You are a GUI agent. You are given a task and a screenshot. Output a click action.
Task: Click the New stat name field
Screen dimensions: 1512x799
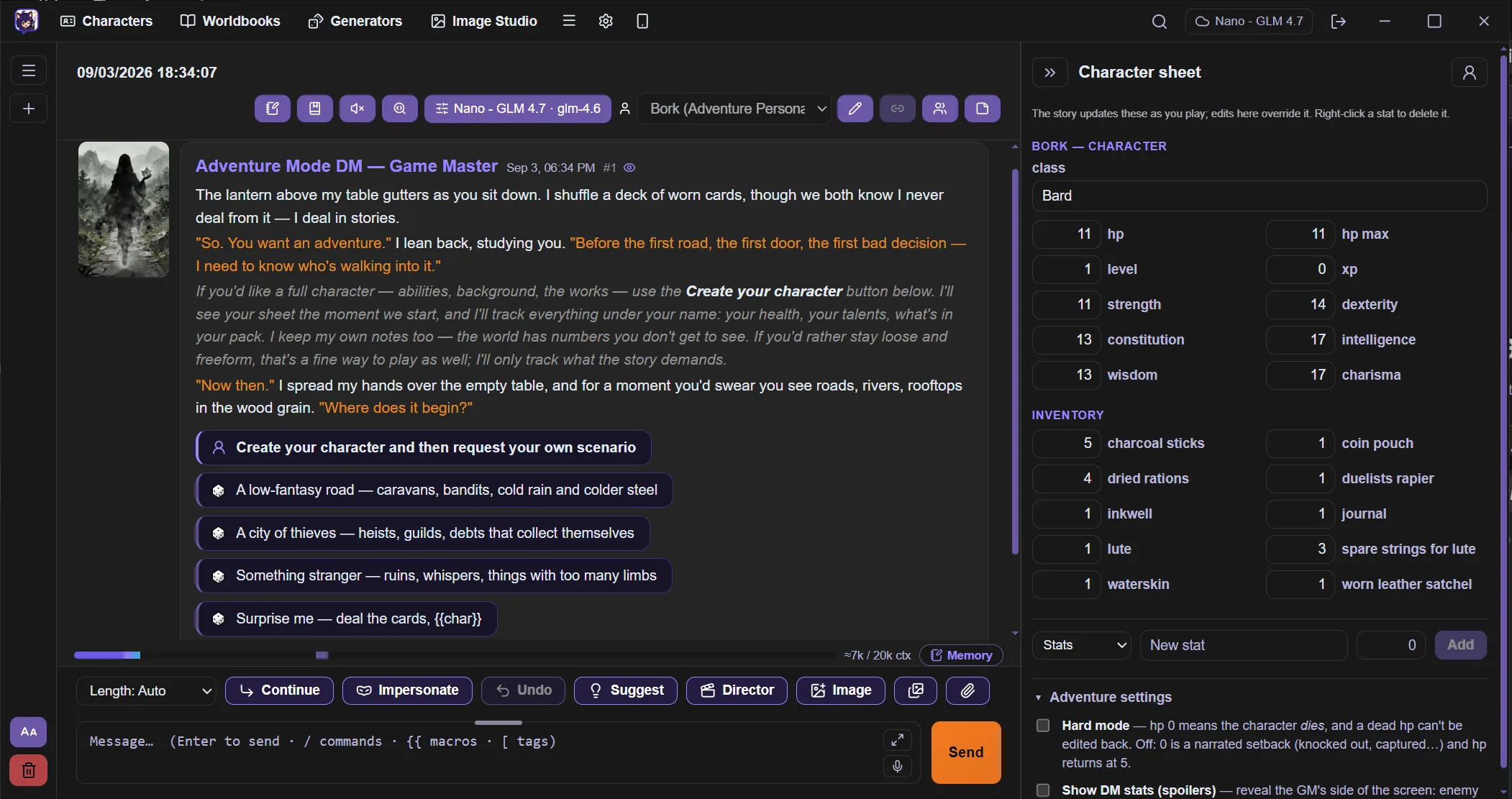tap(1243, 645)
